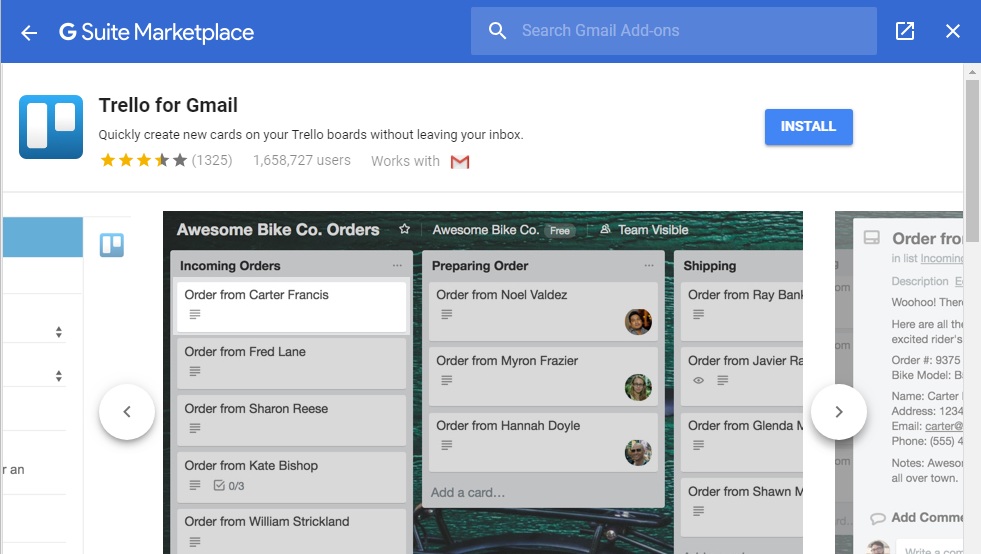
Task: Click Add a card in Preparing Order
Action: (x=468, y=493)
